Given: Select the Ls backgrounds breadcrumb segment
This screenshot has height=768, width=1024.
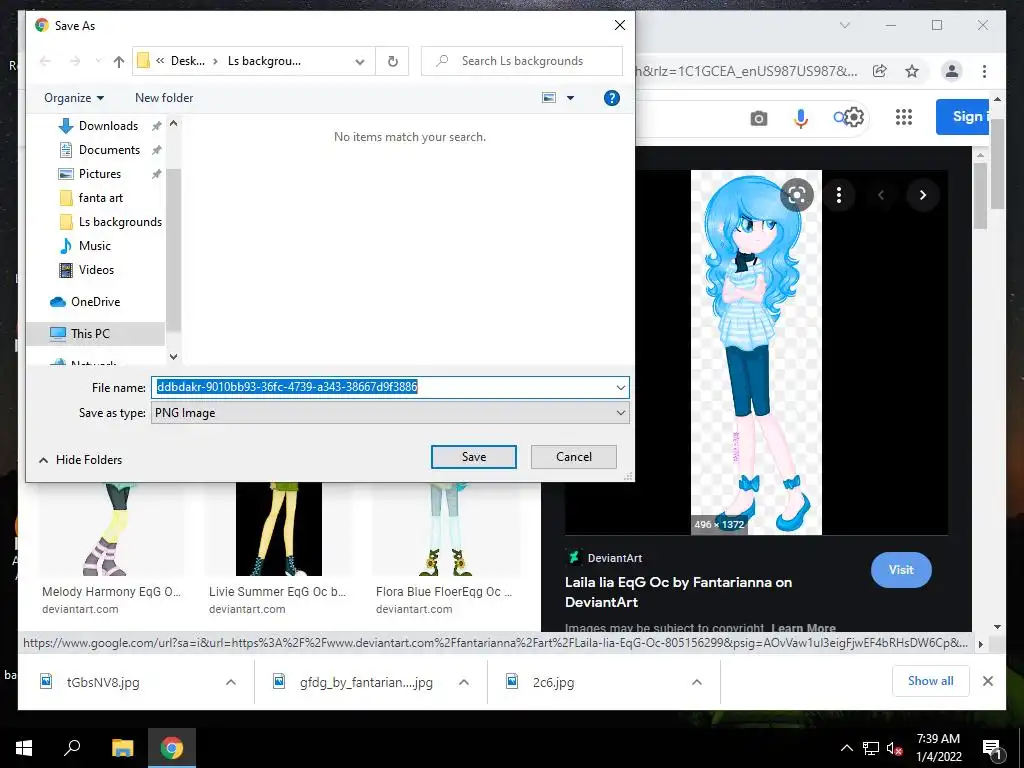Looking at the screenshot, I should [x=264, y=61].
